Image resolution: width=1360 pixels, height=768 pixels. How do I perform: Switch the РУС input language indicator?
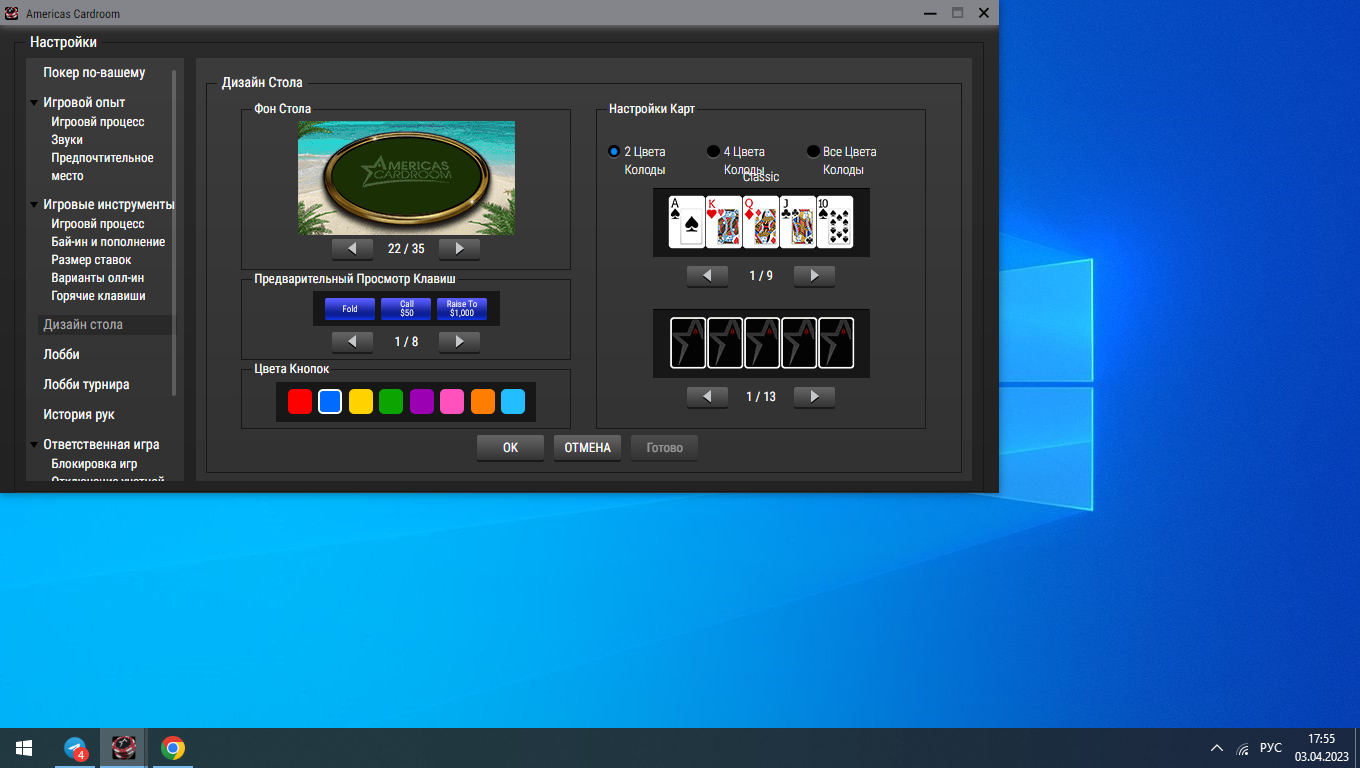click(x=1270, y=748)
